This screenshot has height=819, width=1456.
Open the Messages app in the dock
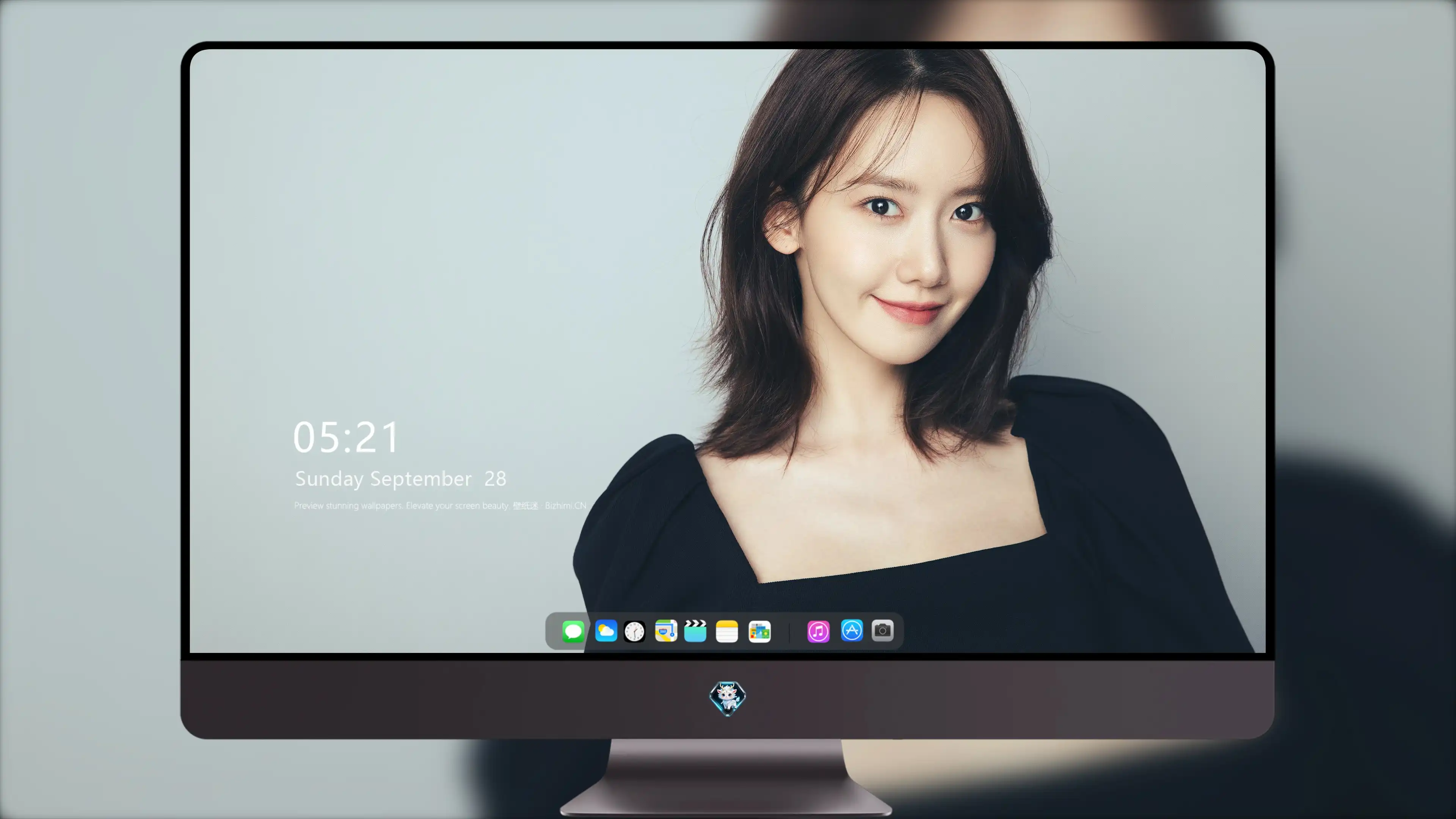pyautogui.click(x=573, y=631)
